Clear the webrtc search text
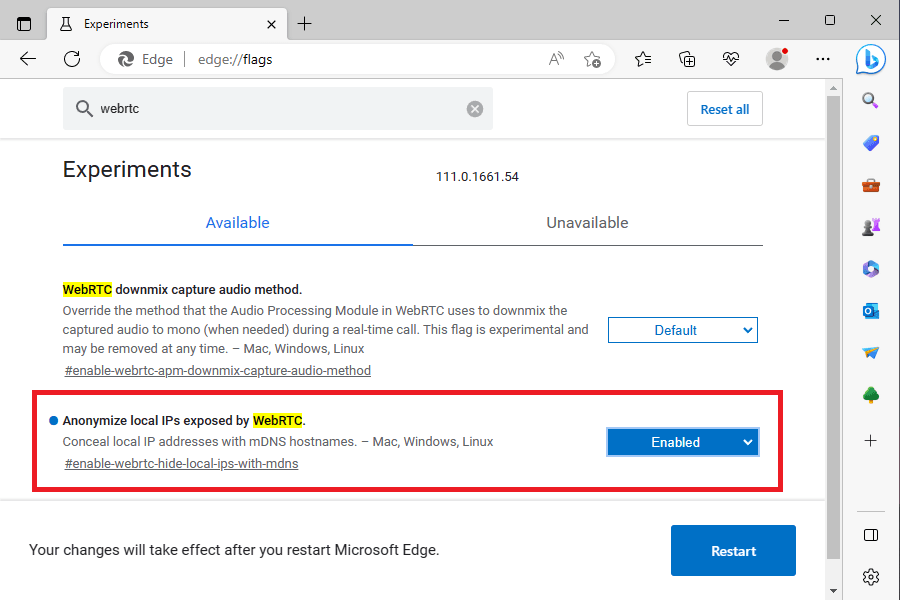900x600 pixels. 475,109
